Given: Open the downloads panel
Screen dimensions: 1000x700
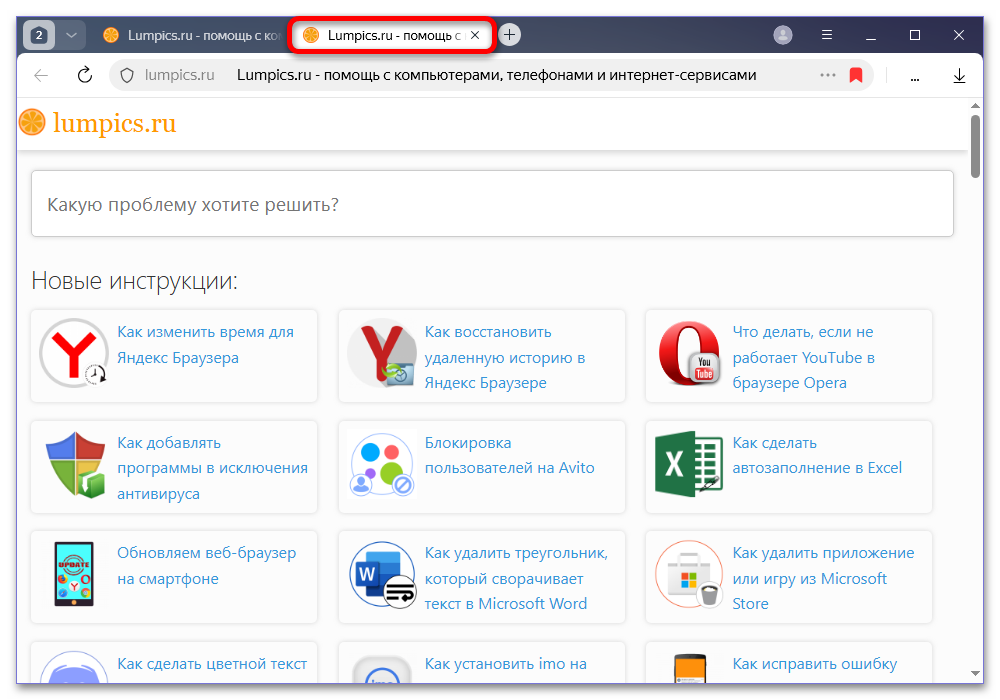Looking at the screenshot, I should [959, 76].
